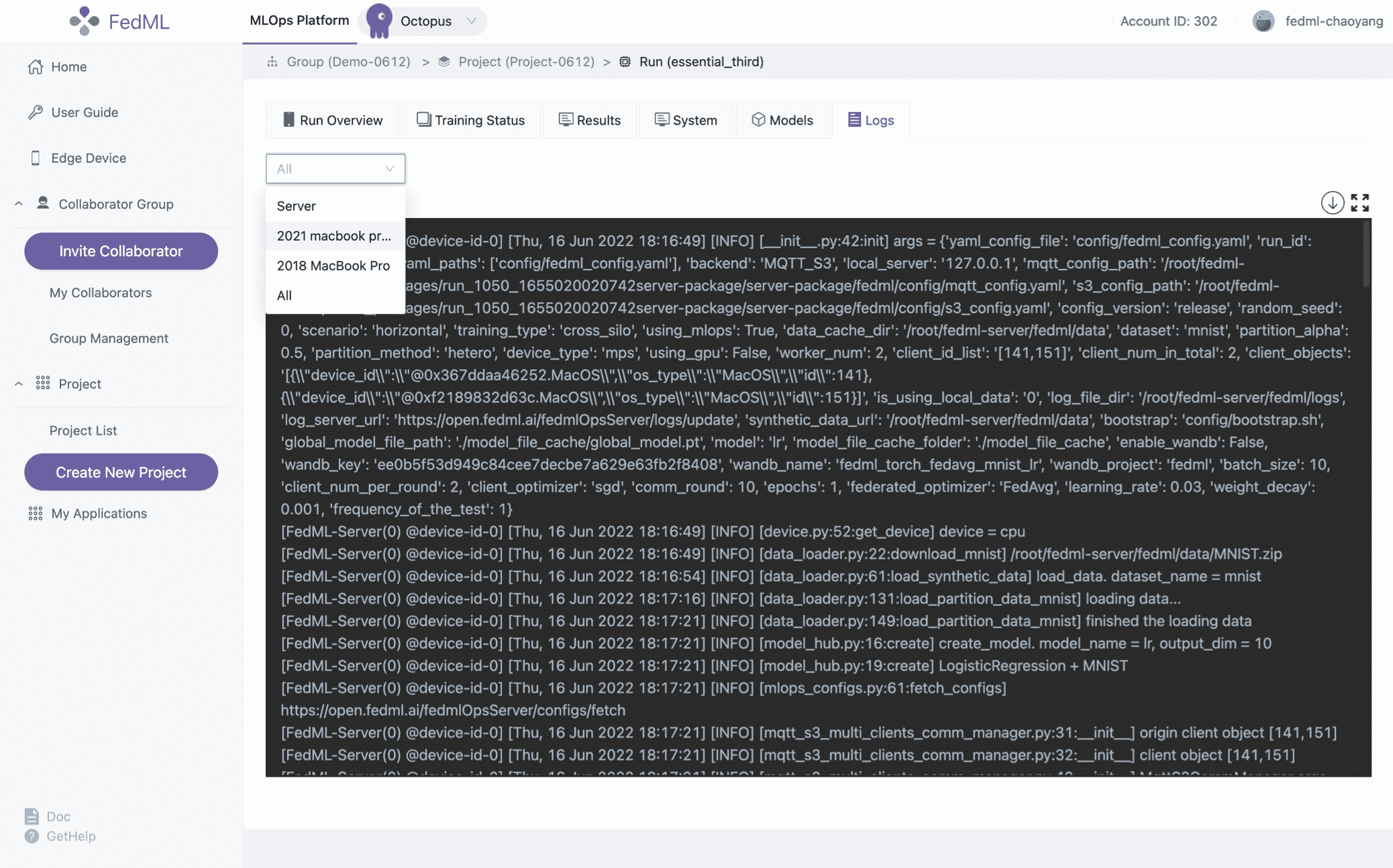Viewport: 1393px width, 868px height.
Task: Click the Octopus mascot icon
Action: [380, 21]
